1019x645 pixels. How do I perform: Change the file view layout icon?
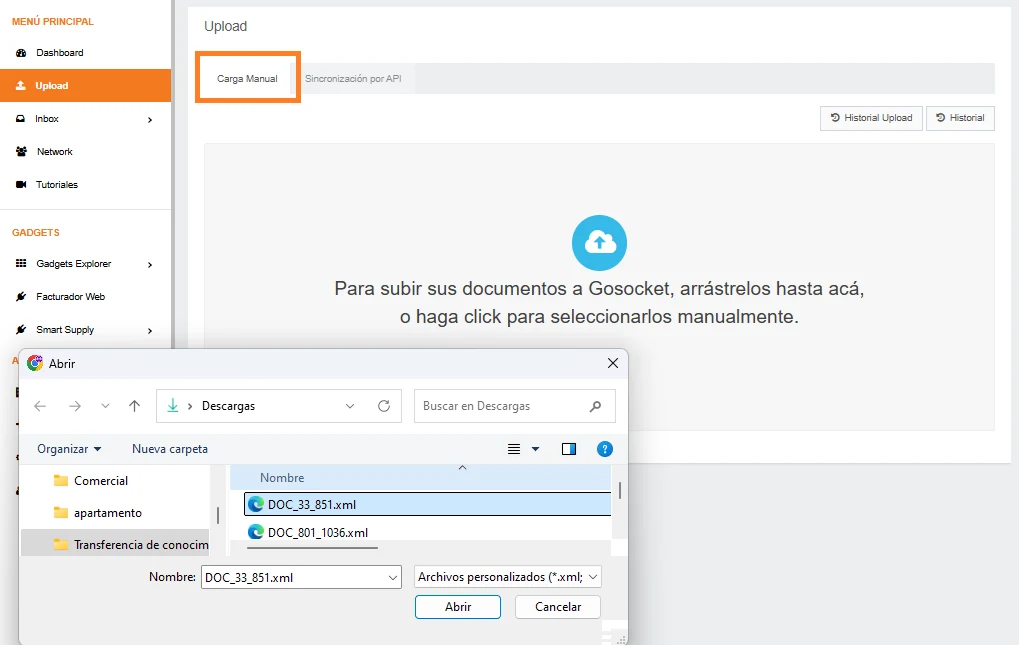point(514,449)
